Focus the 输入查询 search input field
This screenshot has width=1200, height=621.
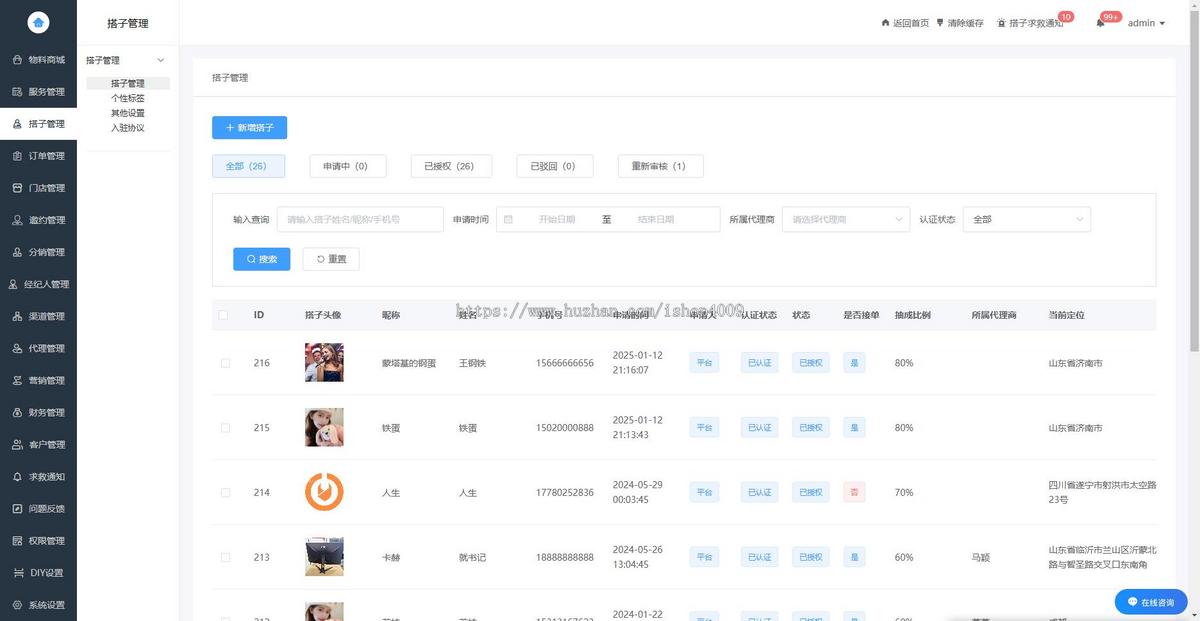click(360, 219)
